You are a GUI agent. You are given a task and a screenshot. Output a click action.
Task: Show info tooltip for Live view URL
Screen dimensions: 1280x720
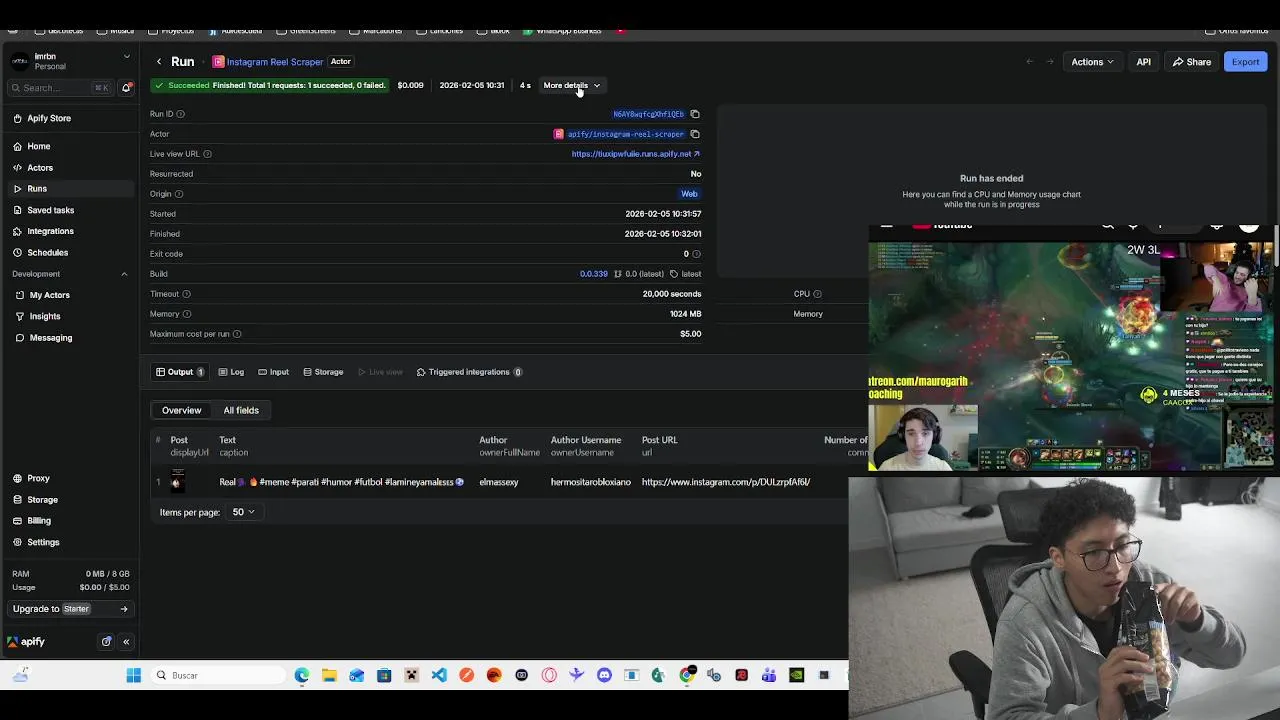[x=207, y=154]
